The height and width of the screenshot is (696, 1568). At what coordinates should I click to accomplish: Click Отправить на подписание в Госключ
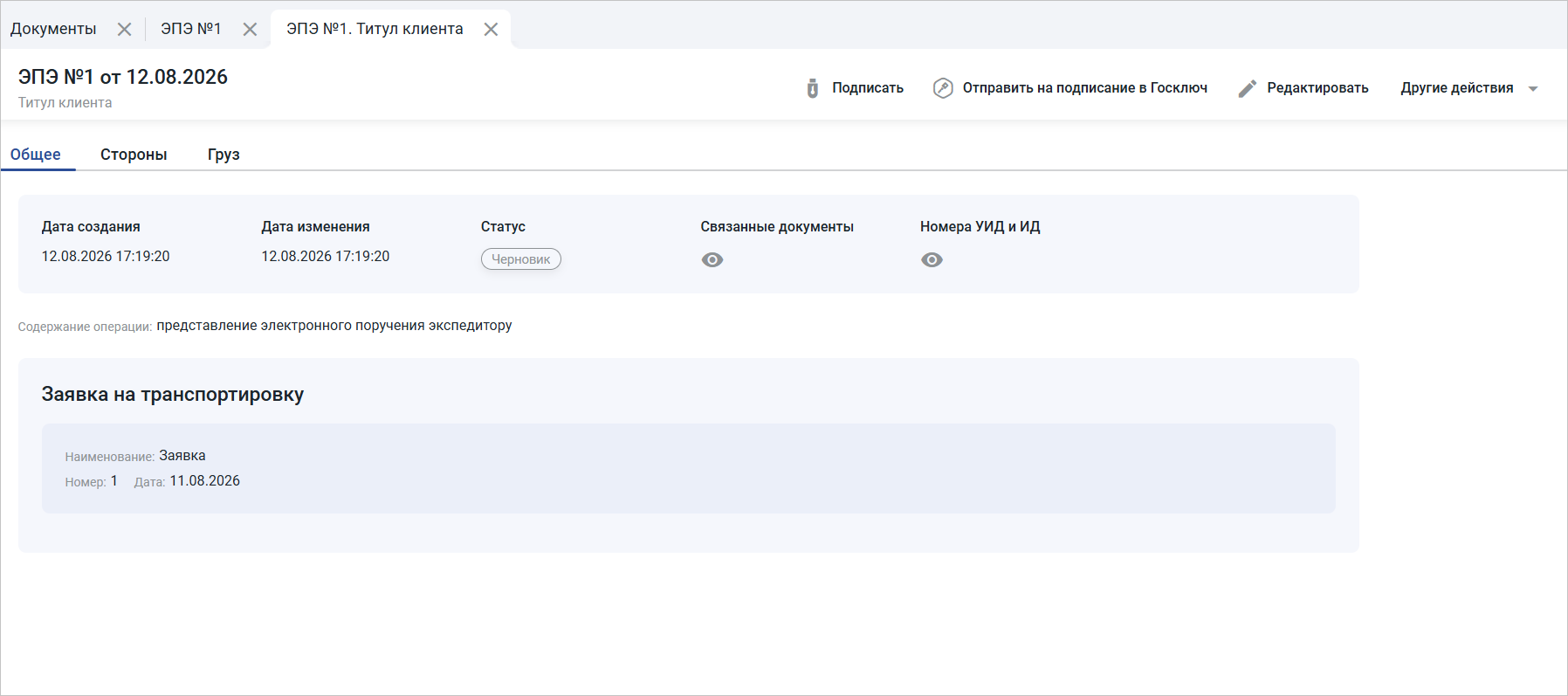pos(1085,88)
